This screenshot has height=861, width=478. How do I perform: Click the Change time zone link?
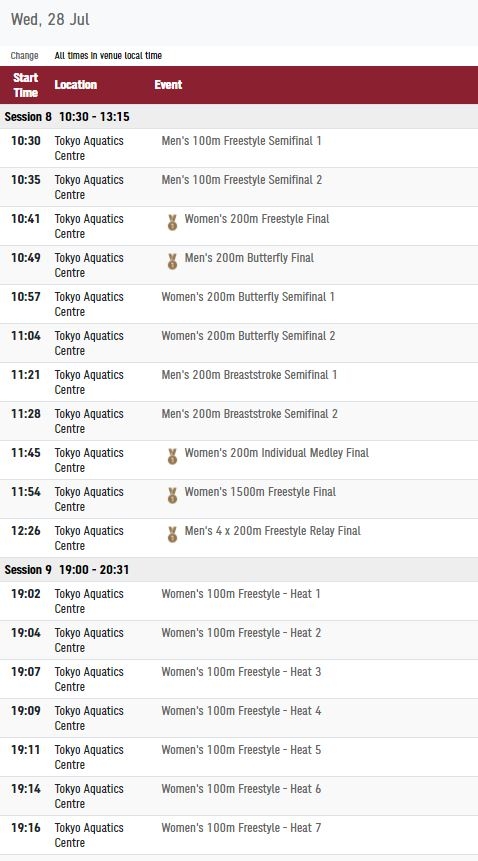(24, 55)
